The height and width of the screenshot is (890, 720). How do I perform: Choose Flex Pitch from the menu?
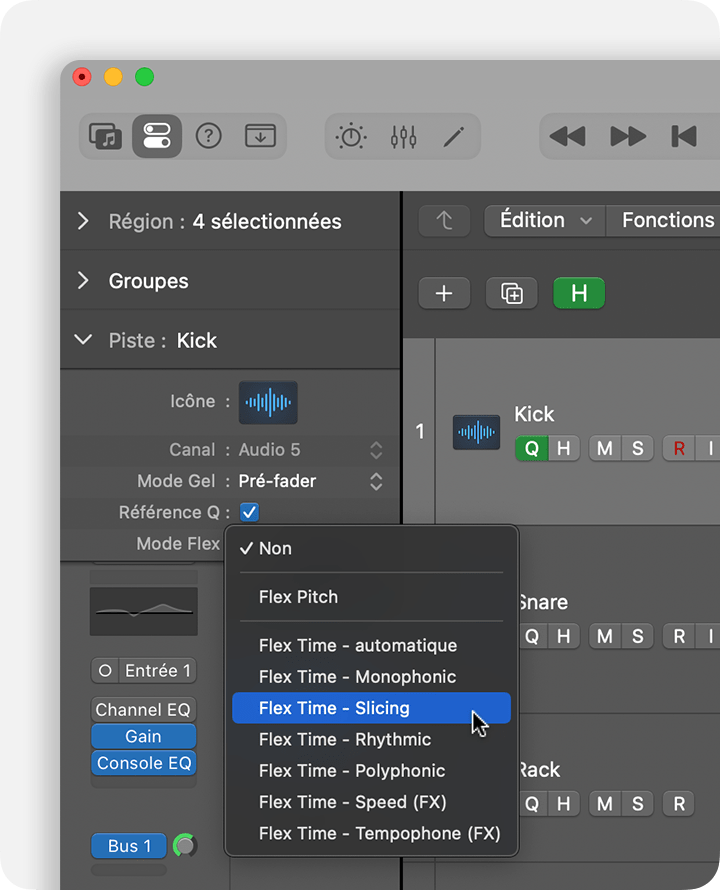pyautogui.click(x=298, y=597)
